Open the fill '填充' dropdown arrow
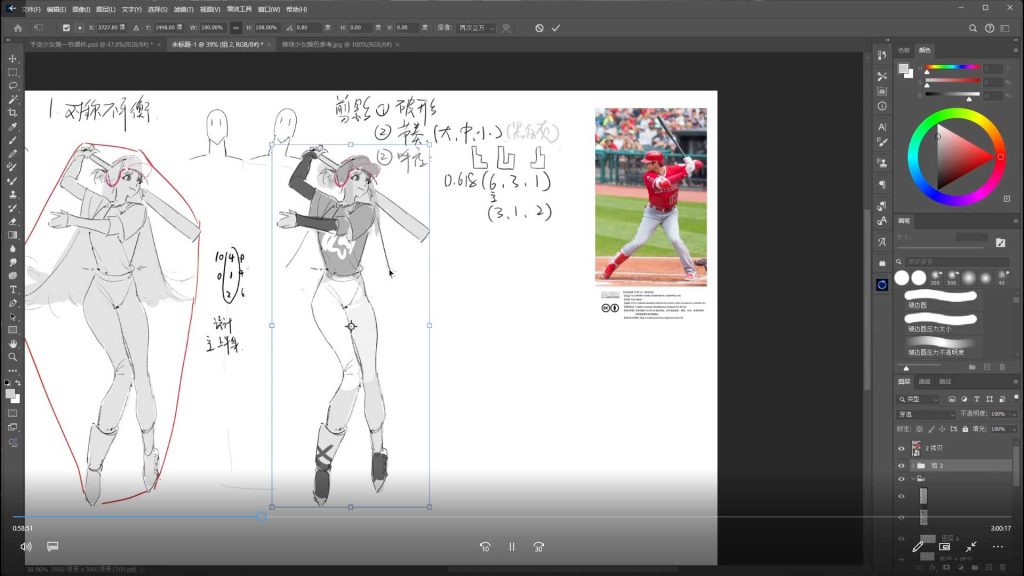The height and width of the screenshot is (576, 1024). tap(1014, 429)
